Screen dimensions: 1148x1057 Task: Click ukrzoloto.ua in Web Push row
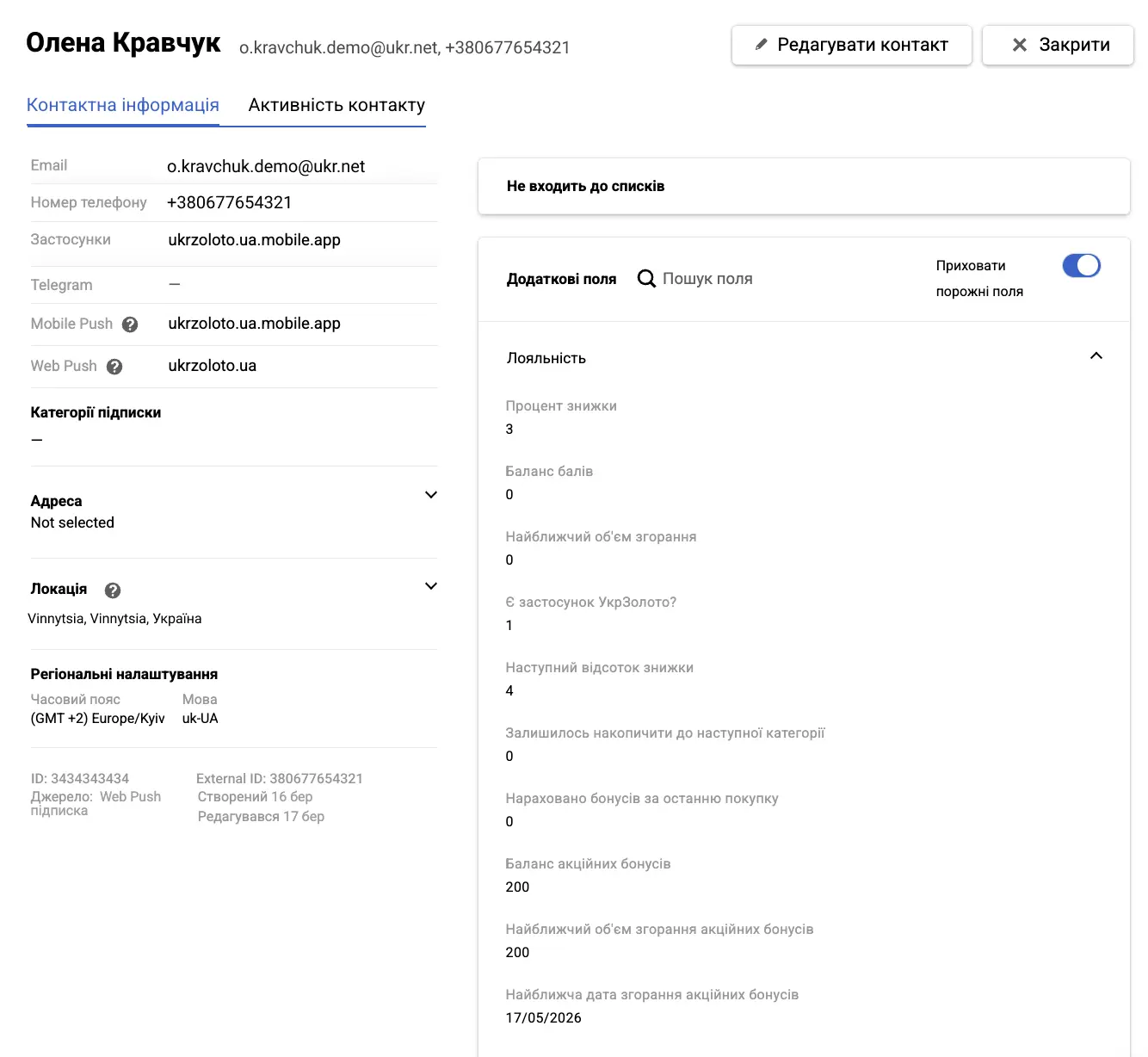213,366
